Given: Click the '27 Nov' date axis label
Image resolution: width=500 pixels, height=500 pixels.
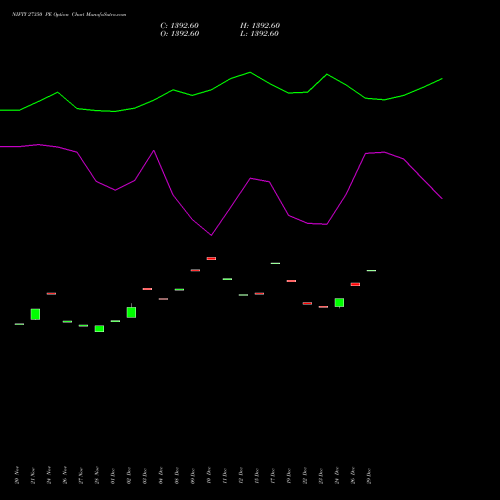Looking at the screenshot, I should (81, 475).
